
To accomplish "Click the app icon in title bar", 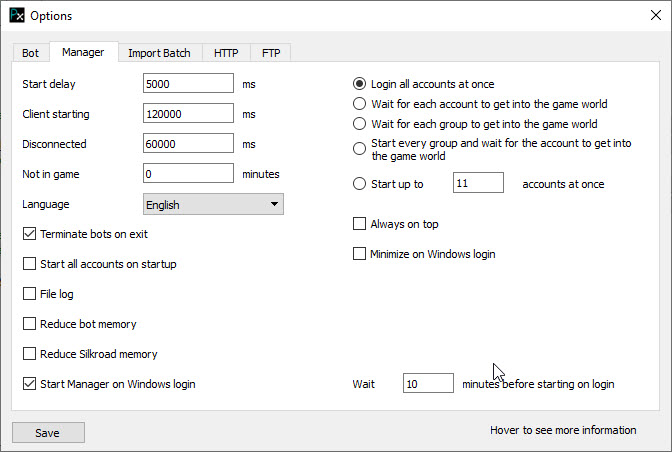I will coord(15,16).
